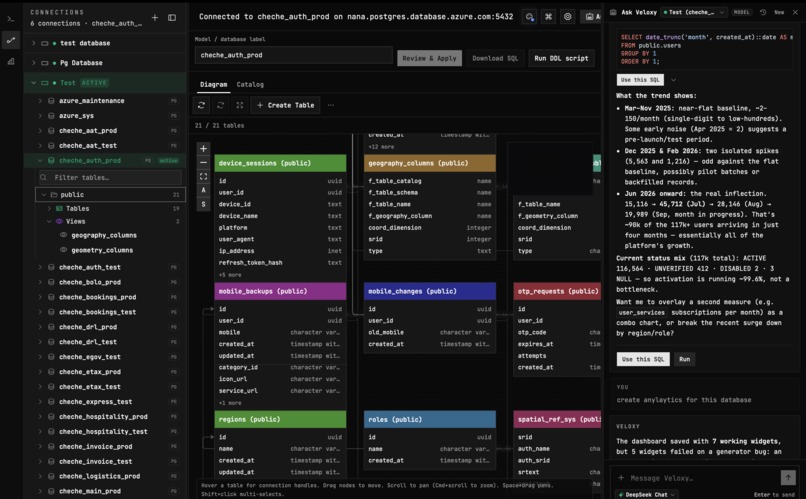Switch to the Catalog tab

[250, 84]
